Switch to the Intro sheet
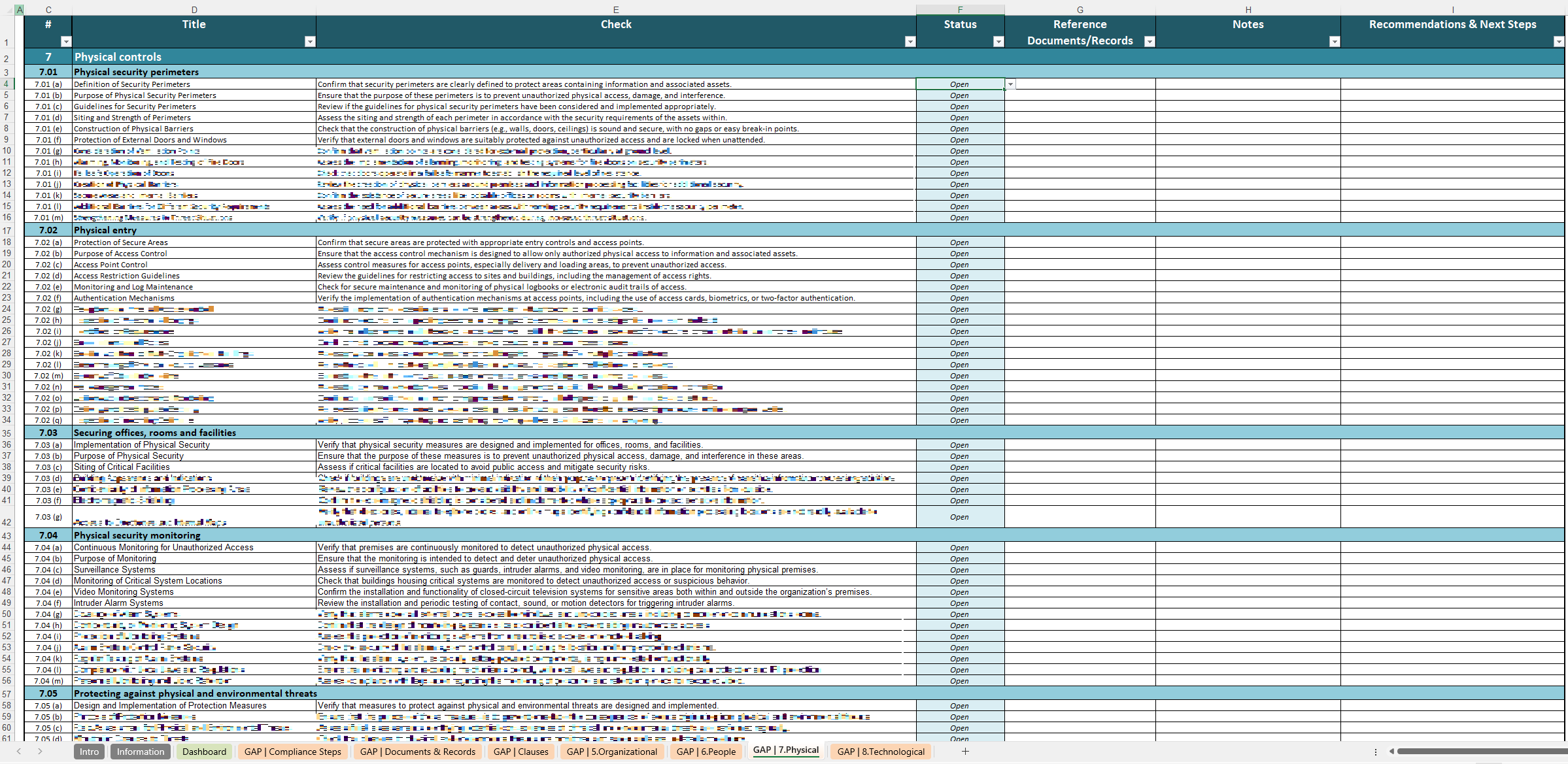Image resolution: width=1568 pixels, height=764 pixels. tap(89, 752)
